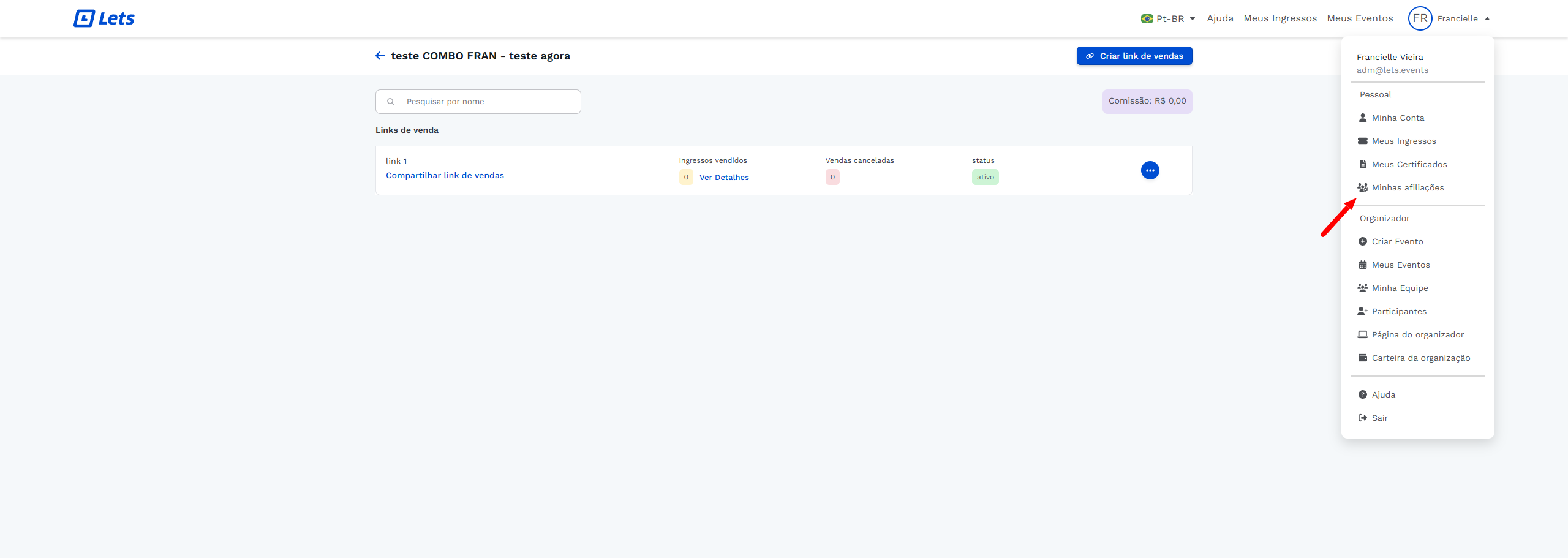Select Meus Certificados in menu

coord(1409,164)
